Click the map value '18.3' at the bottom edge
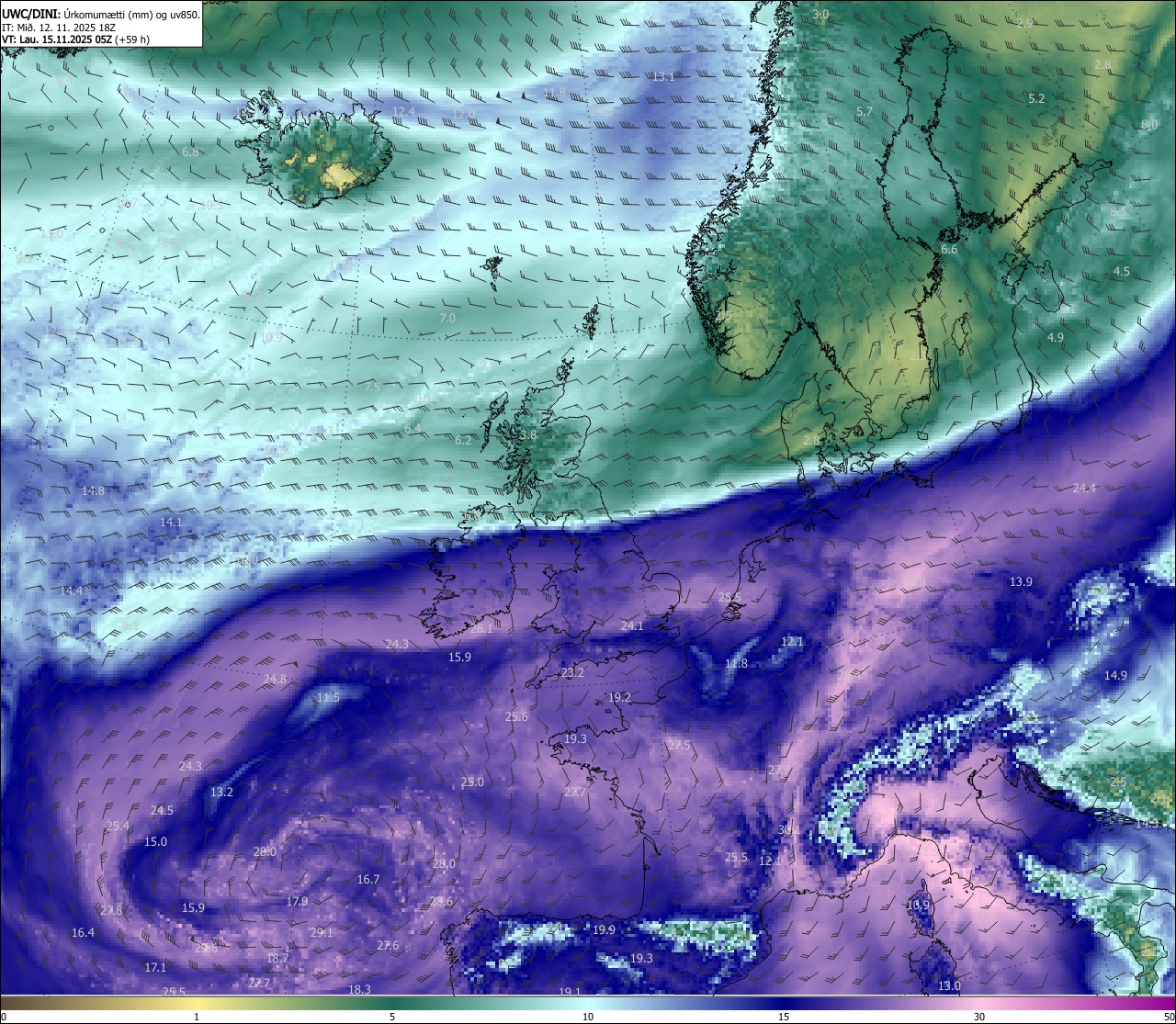Screen dimensions: 1176x1024 [359, 990]
